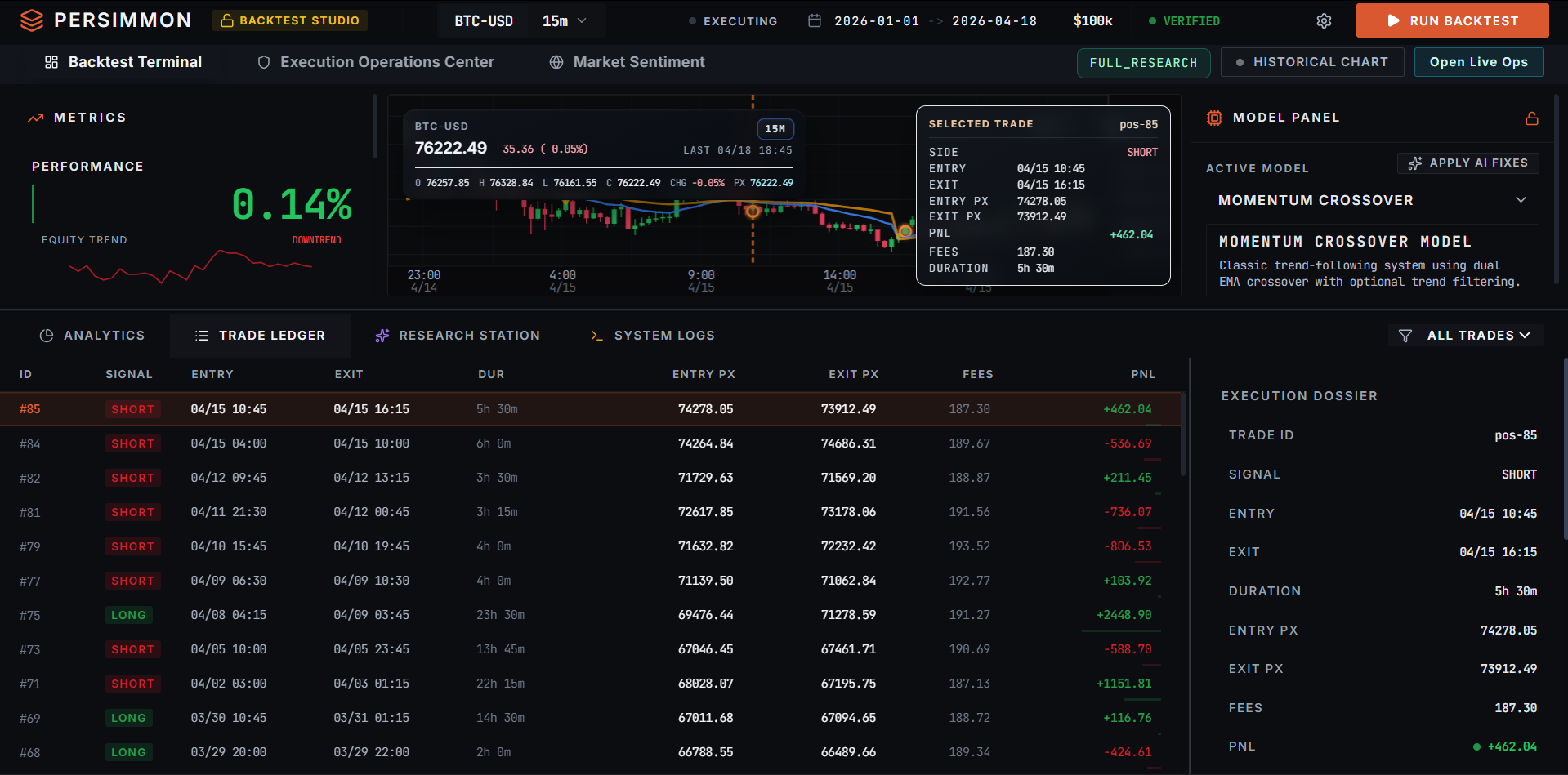
Task: Click the PNL column header
Action: (1143, 374)
